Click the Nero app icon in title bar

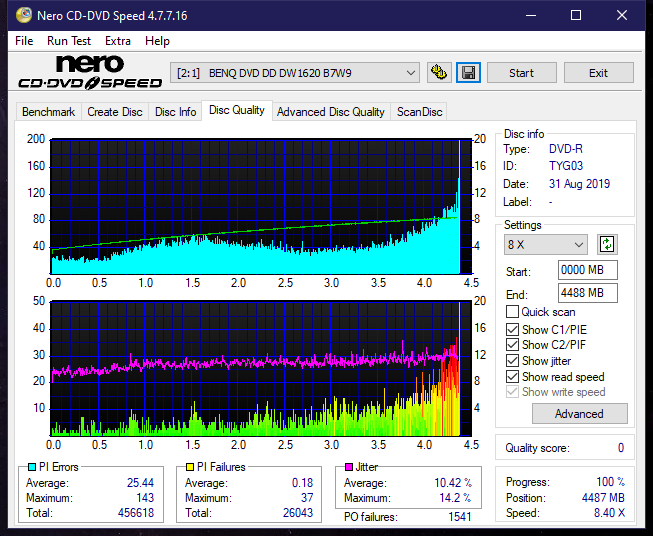24,15
